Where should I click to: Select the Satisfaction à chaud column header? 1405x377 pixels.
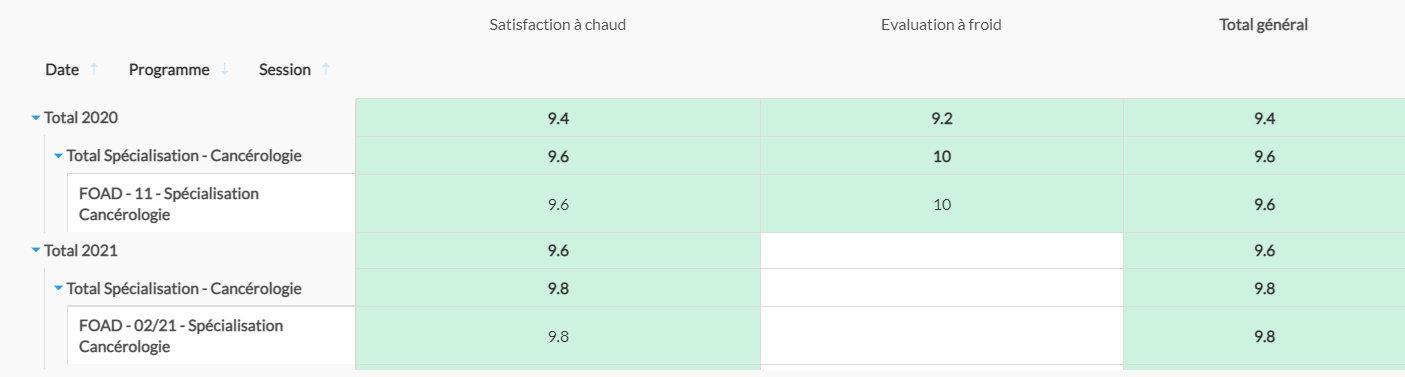(558, 25)
